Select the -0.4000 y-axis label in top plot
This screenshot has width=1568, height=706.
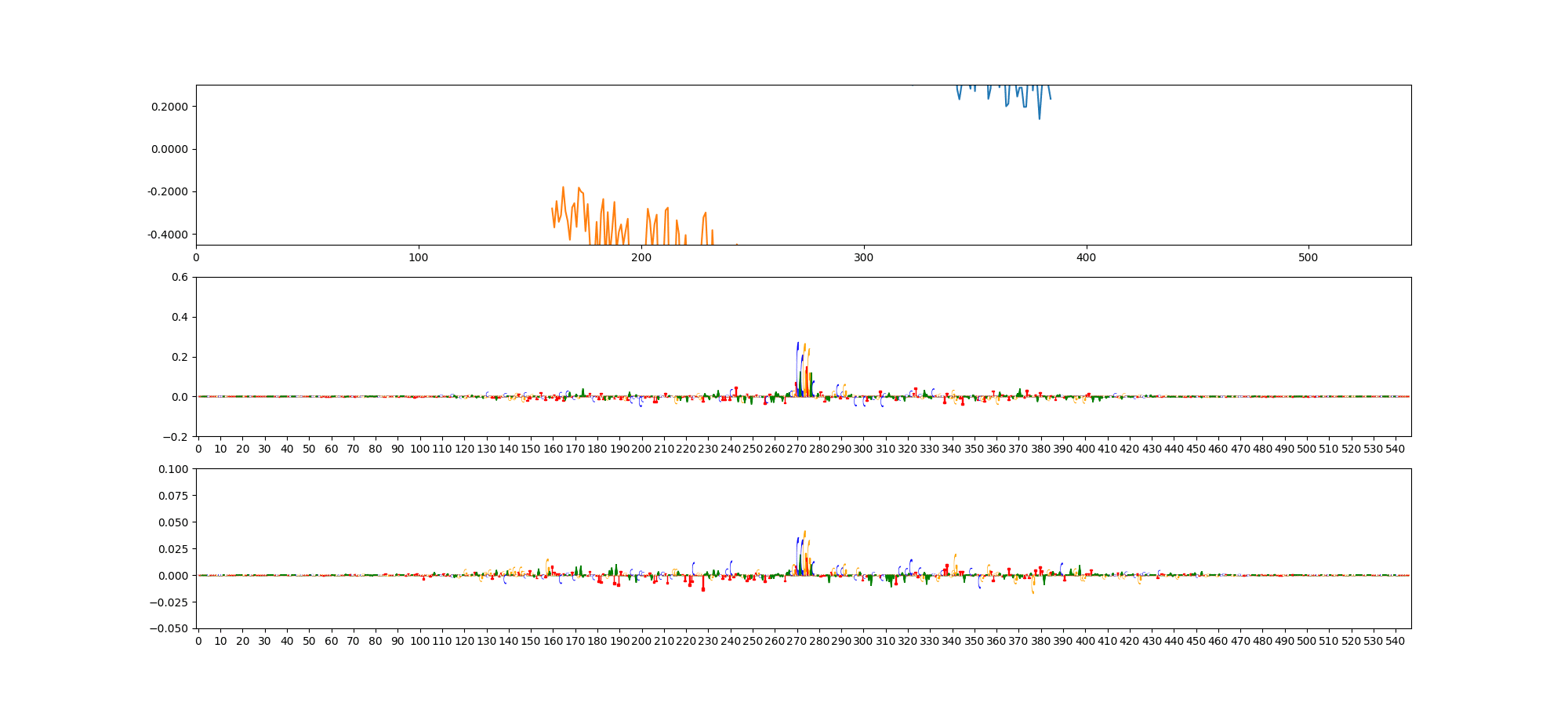[168, 235]
